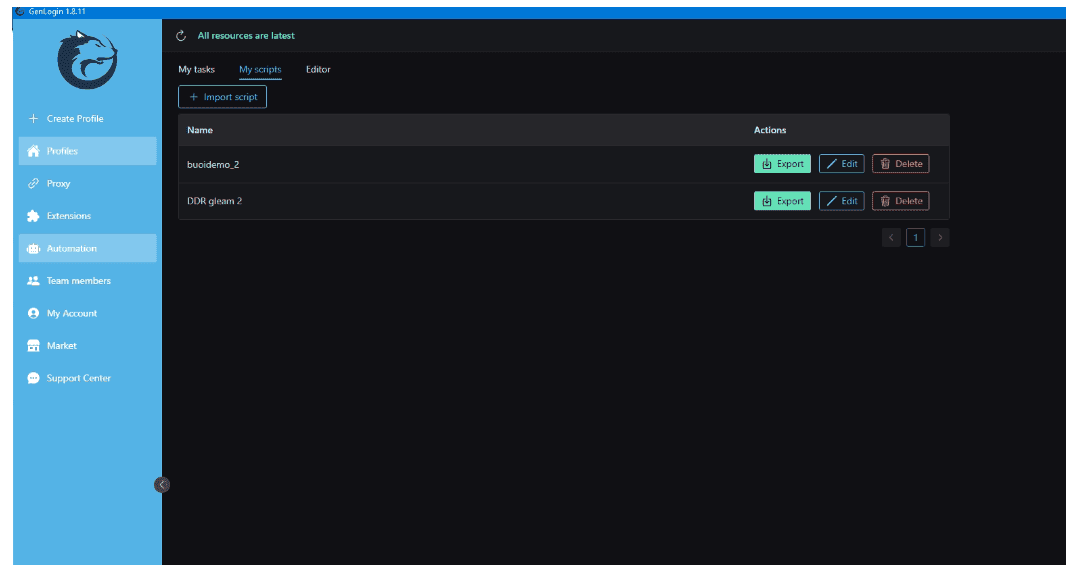Click the refresh resources icon
The width and height of the screenshot is (1075, 573).
click(x=181, y=36)
